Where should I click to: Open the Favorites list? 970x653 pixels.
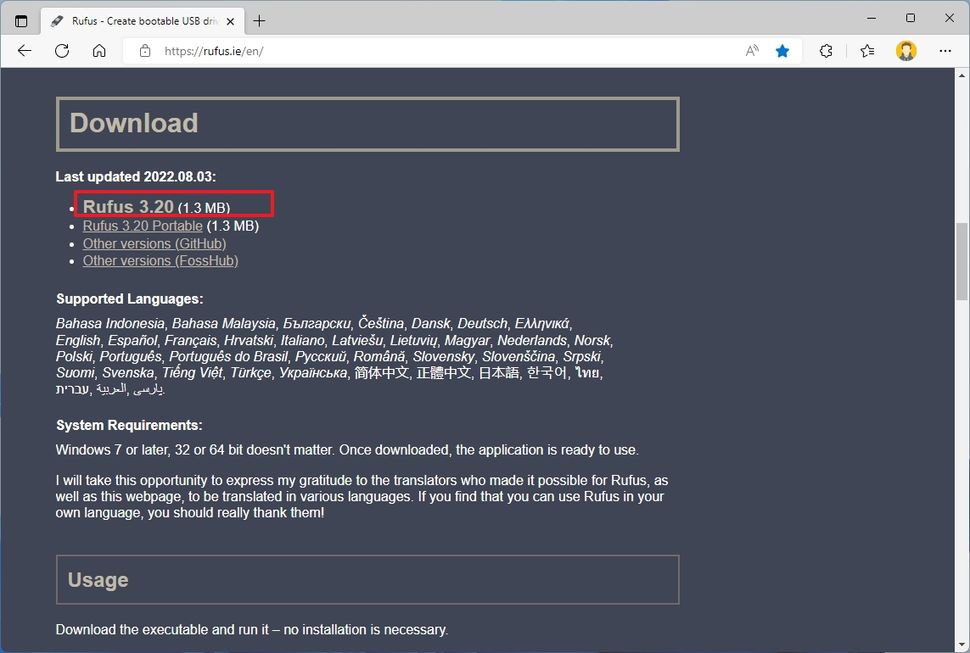866,51
